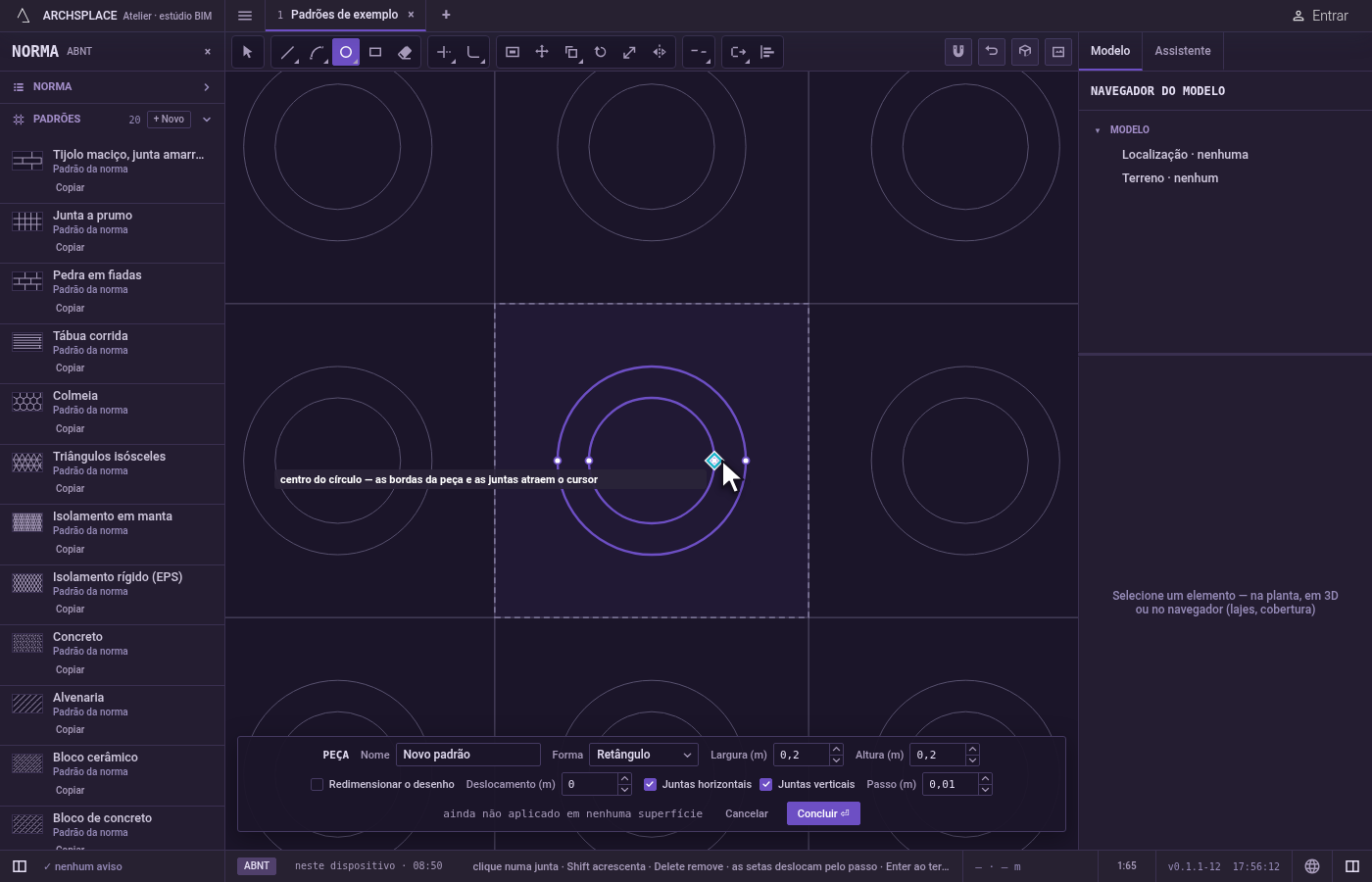This screenshot has width=1372, height=882.
Task: Open the Forma Retângulo dropdown
Action: (x=644, y=755)
